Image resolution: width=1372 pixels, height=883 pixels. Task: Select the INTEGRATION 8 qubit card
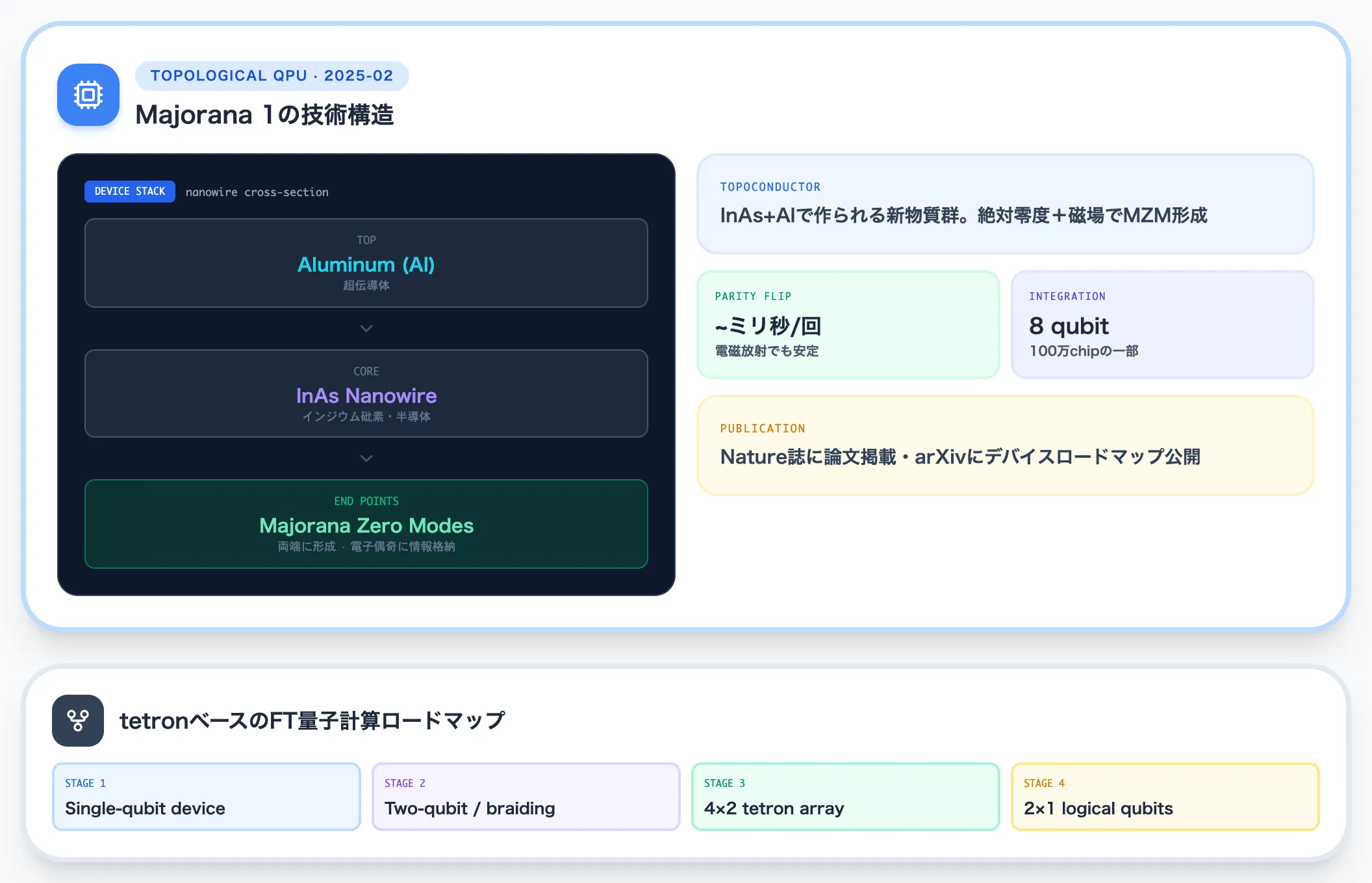click(x=1162, y=325)
